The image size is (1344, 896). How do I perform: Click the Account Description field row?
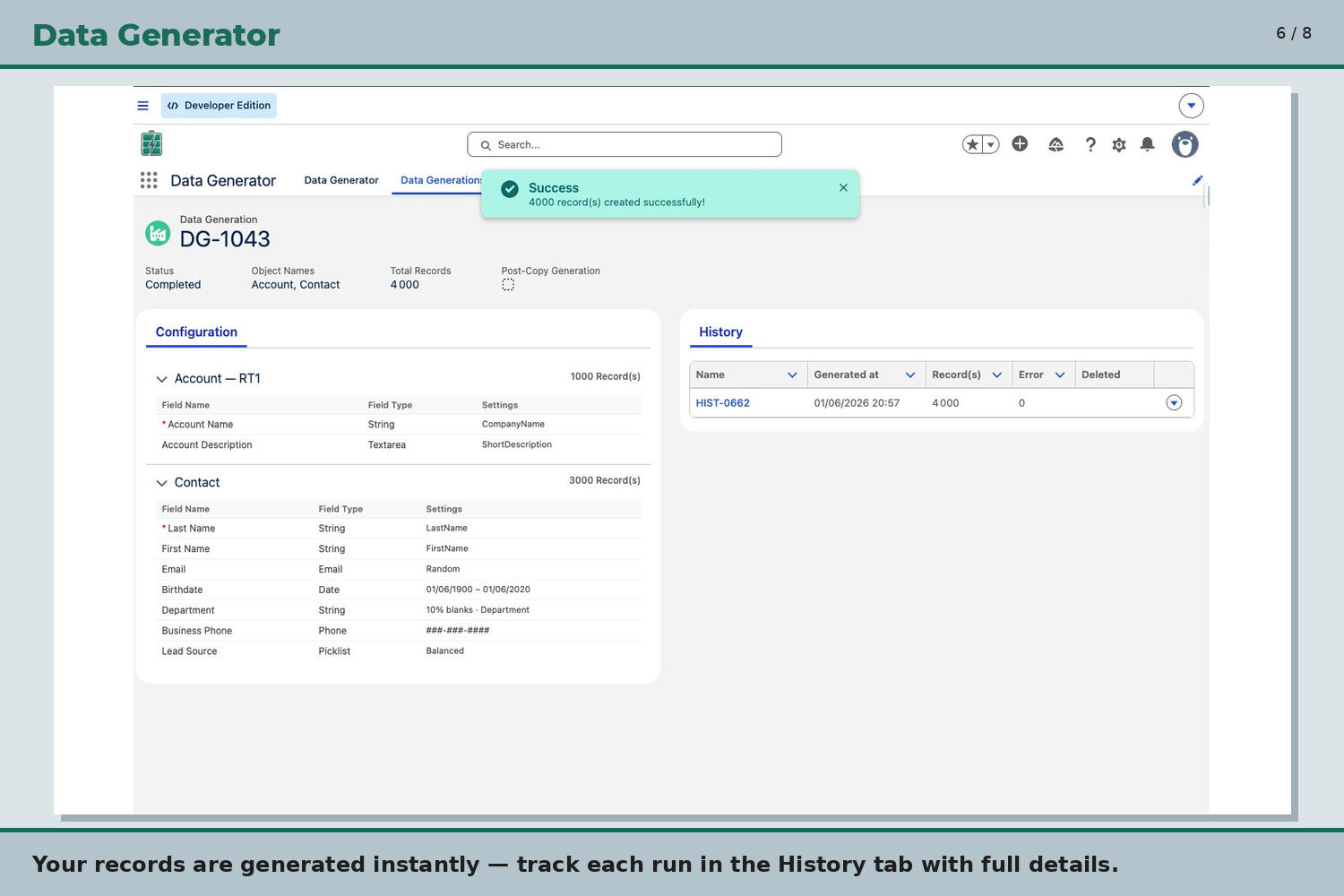[x=398, y=444]
